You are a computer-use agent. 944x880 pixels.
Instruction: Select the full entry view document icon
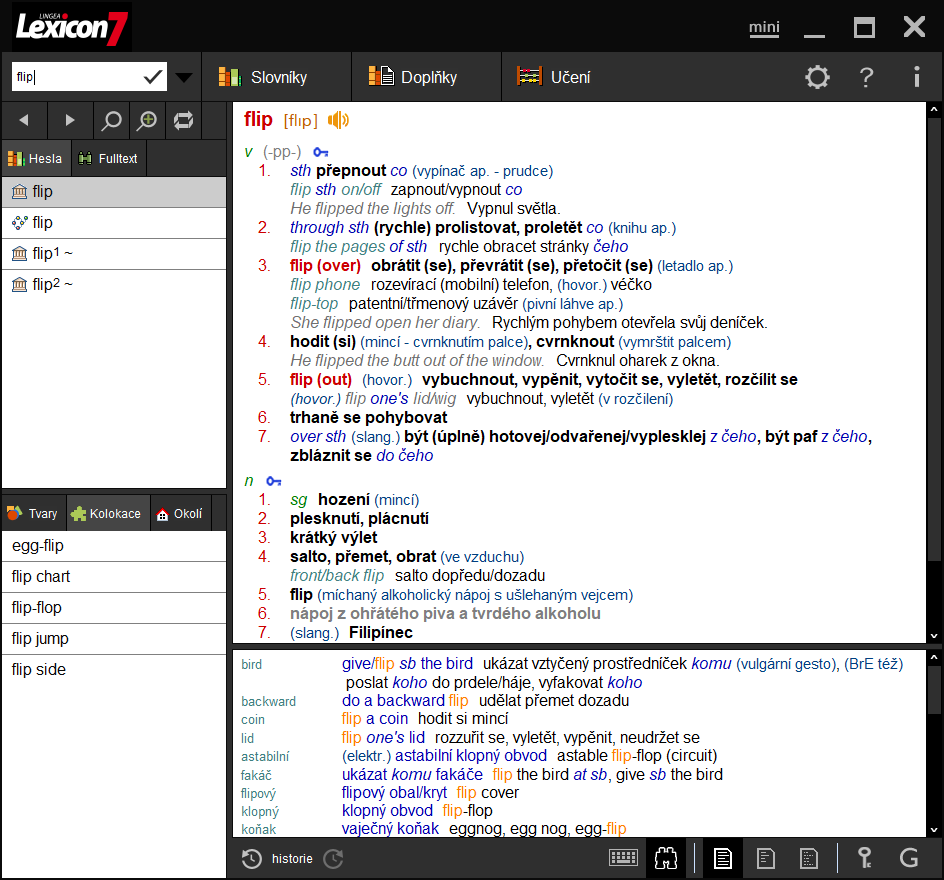pos(722,858)
